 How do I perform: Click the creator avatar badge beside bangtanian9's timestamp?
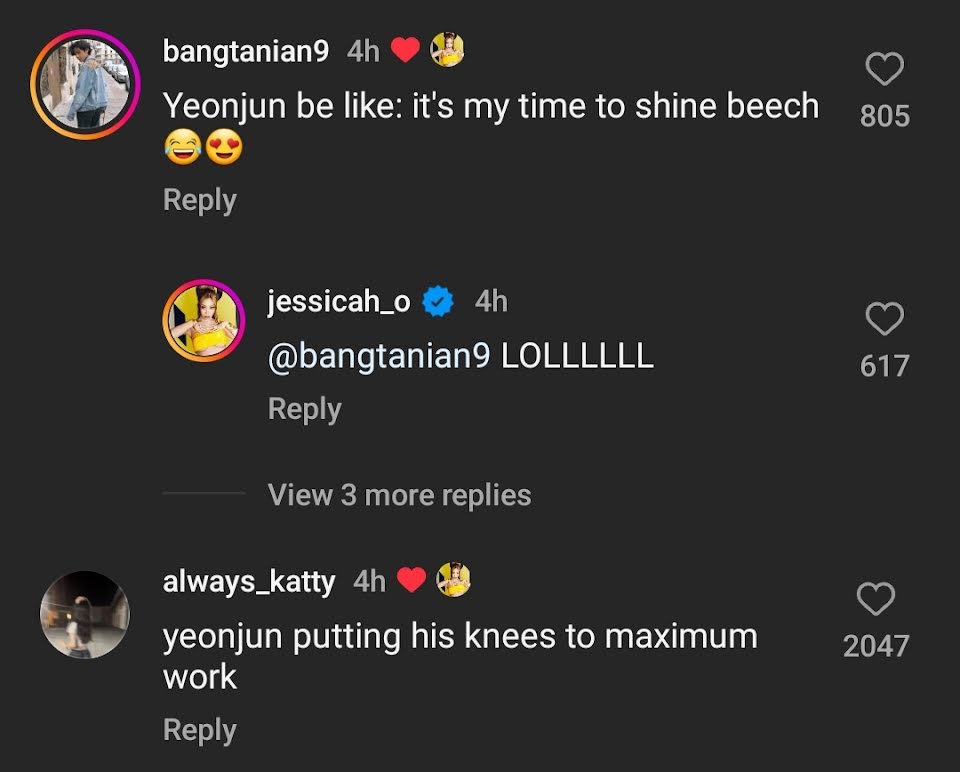pyautogui.click(x=447, y=51)
